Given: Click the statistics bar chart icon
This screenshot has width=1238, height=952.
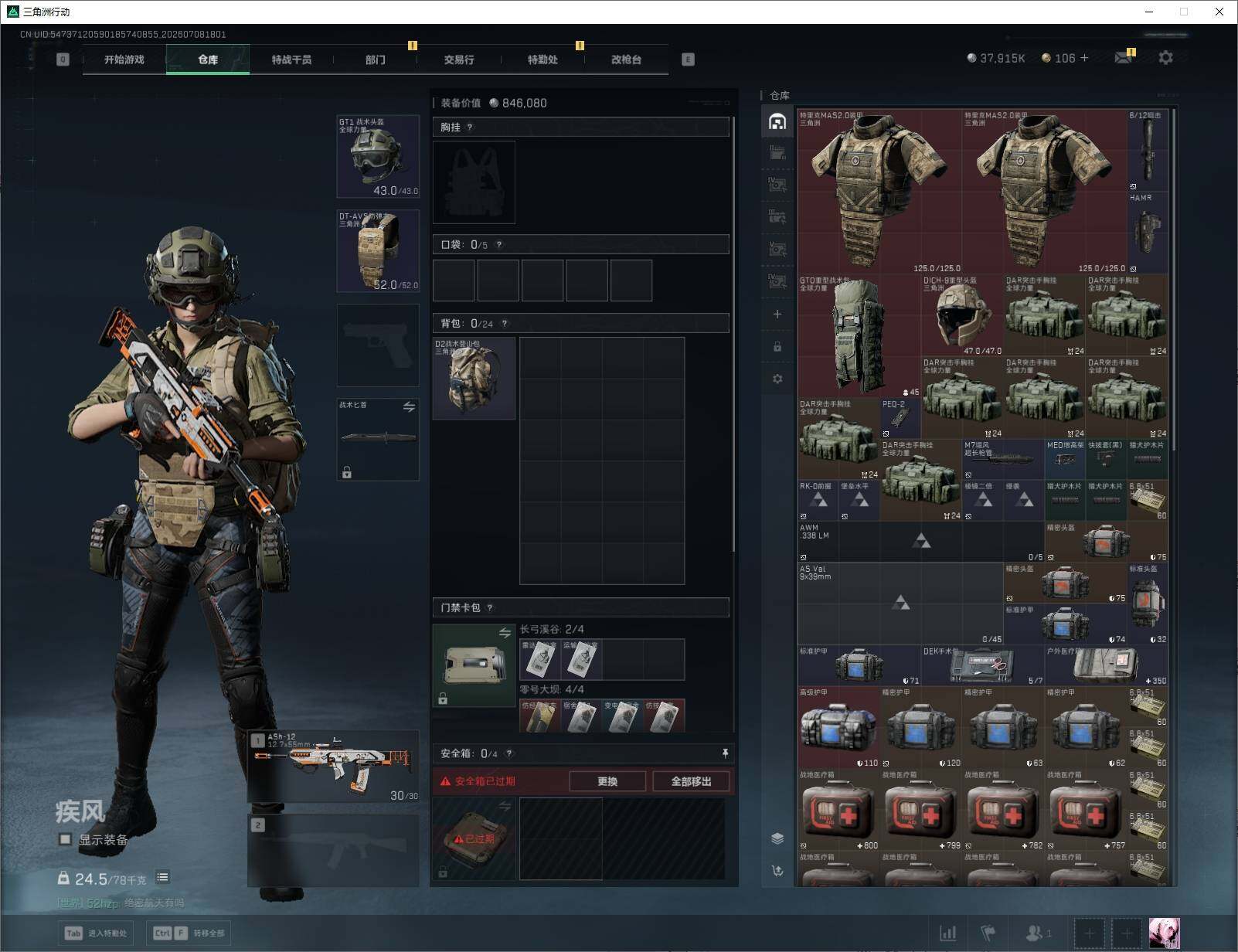Looking at the screenshot, I should point(947,933).
